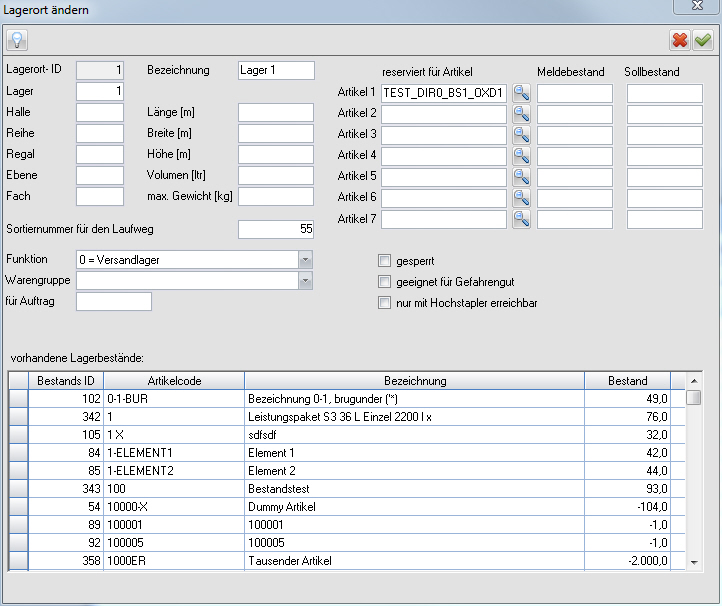
Task: Click Meldebestand field for Artikel 4
Action: click(575, 157)
